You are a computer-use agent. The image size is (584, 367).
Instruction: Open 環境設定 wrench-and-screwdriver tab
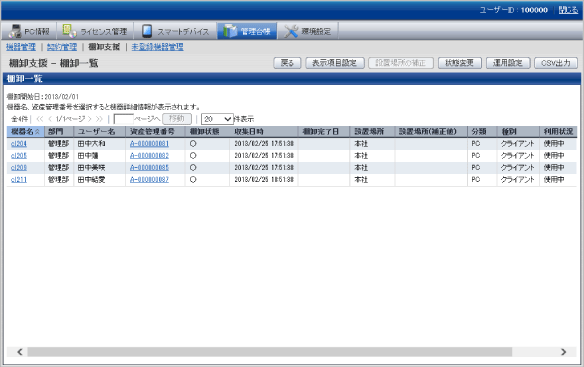tap(291, 31)
